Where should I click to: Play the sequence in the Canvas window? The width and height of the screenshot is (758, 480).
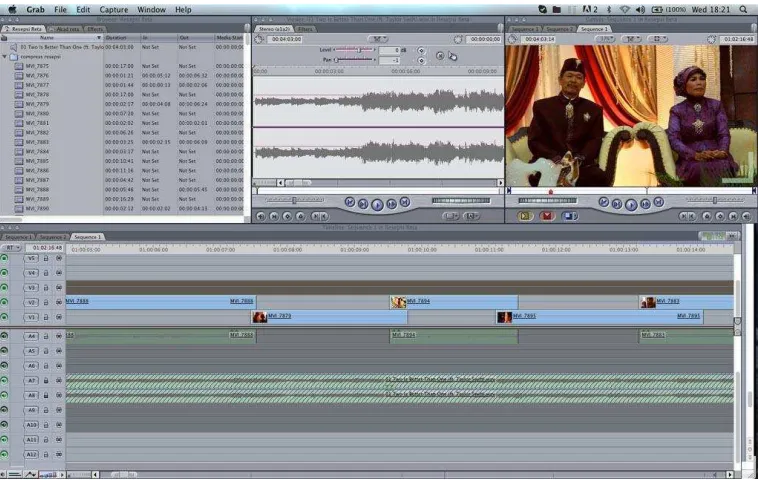click(x=631, y=204)
